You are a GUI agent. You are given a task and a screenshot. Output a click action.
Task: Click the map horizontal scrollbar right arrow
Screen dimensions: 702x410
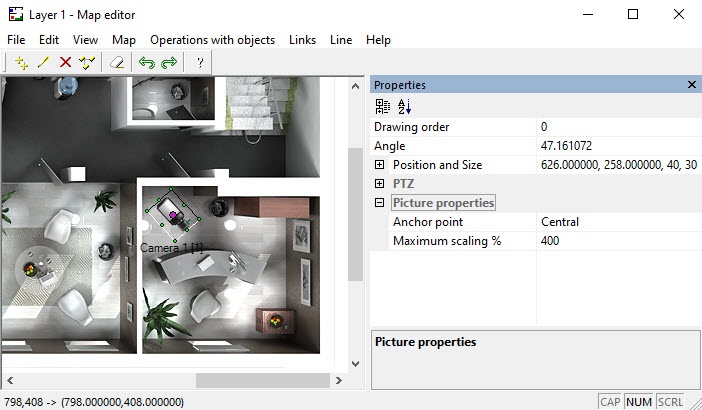tap(338, 380)
